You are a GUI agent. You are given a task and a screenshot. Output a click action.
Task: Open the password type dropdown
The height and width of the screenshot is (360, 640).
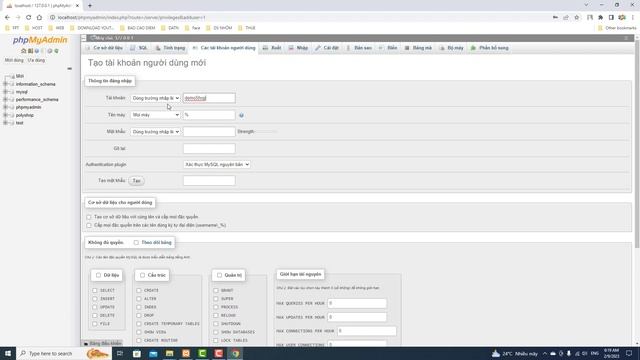point(155,131)
